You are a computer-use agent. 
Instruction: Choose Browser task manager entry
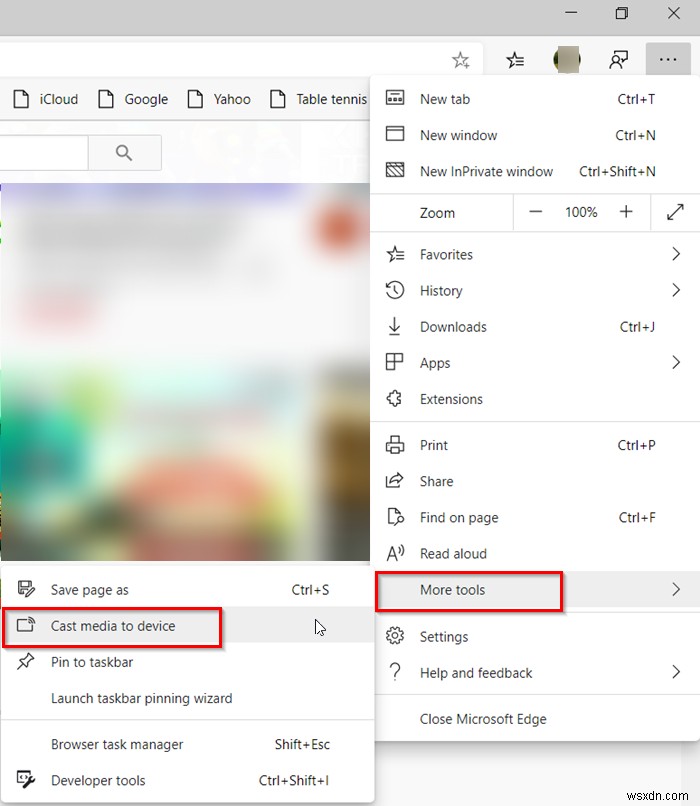(x=188, y=744)
